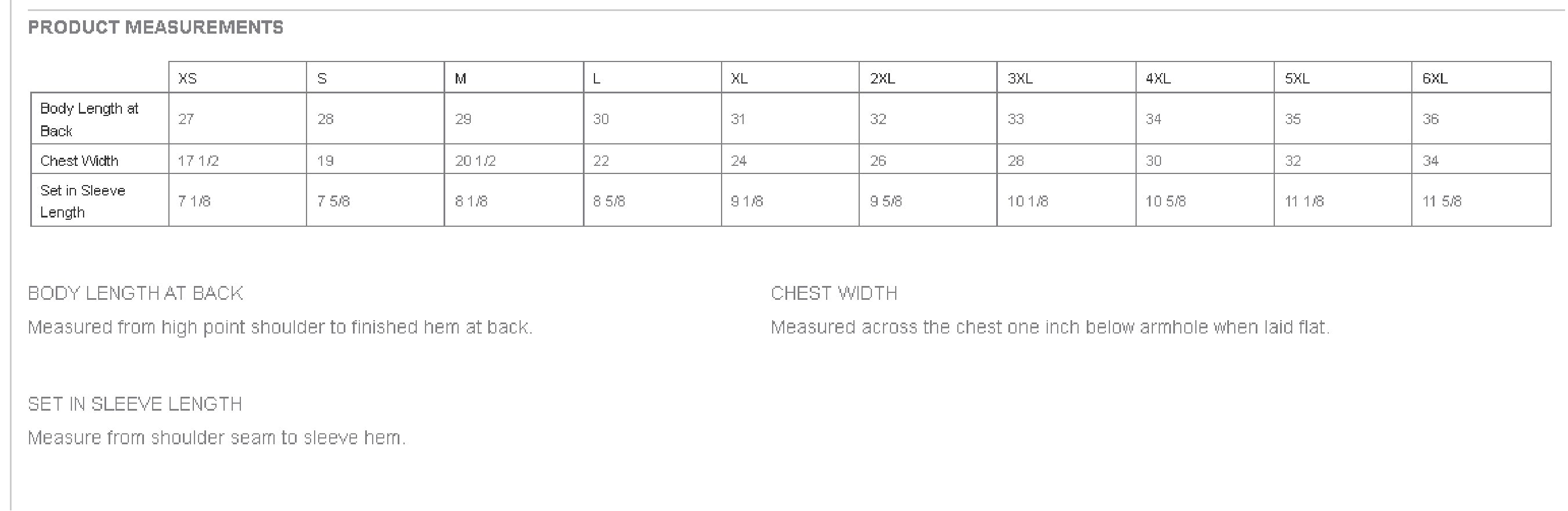
Task: Click the 11 5/8 sleeve length cell
Action: pos(1441,201)
